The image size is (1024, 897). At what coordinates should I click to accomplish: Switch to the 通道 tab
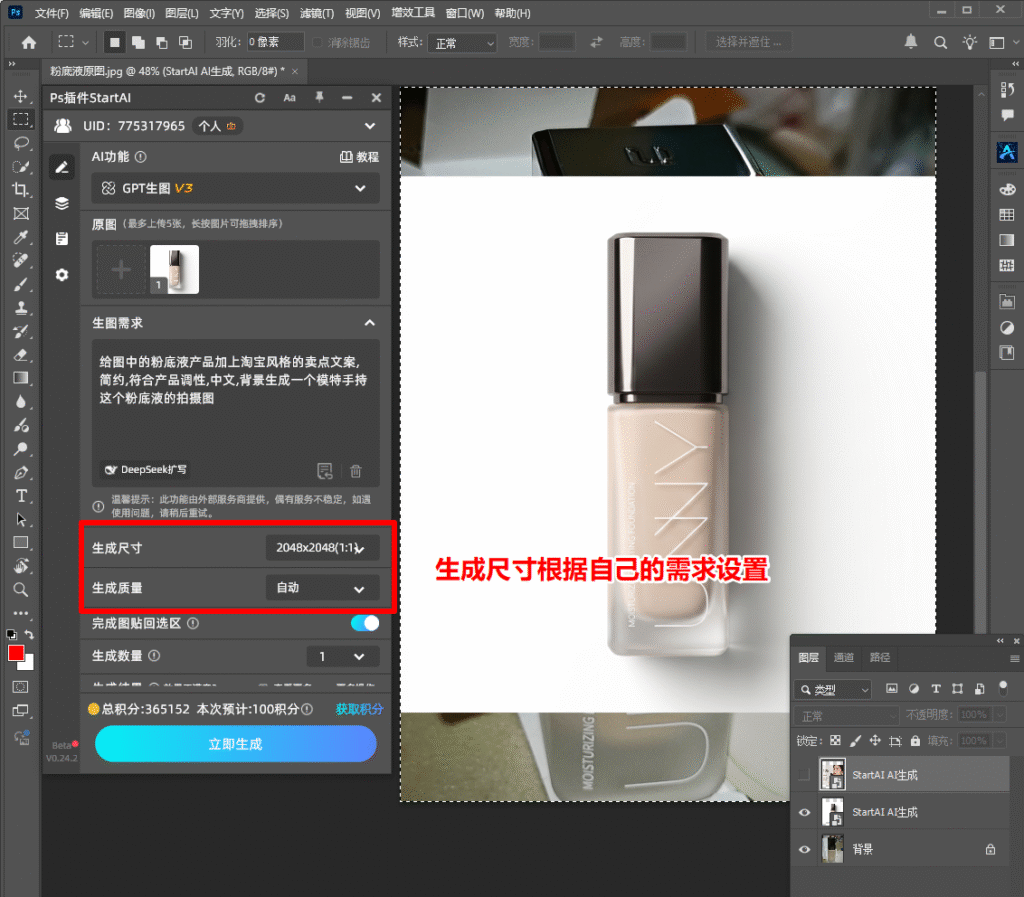844,657
